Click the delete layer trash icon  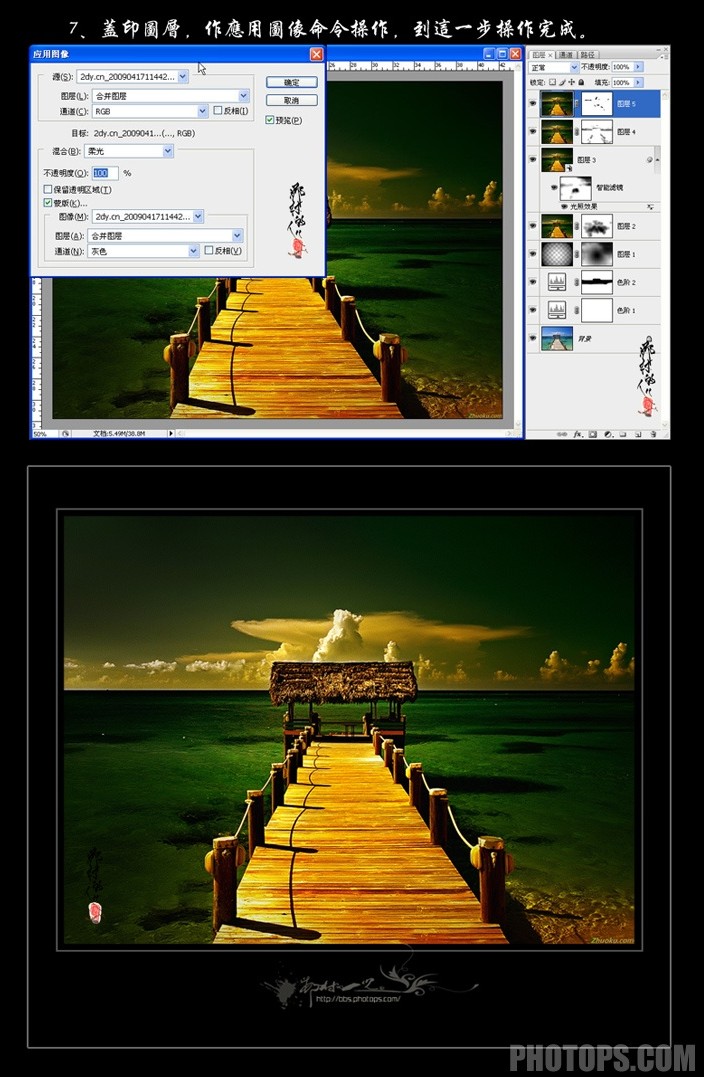click(653, 435)
